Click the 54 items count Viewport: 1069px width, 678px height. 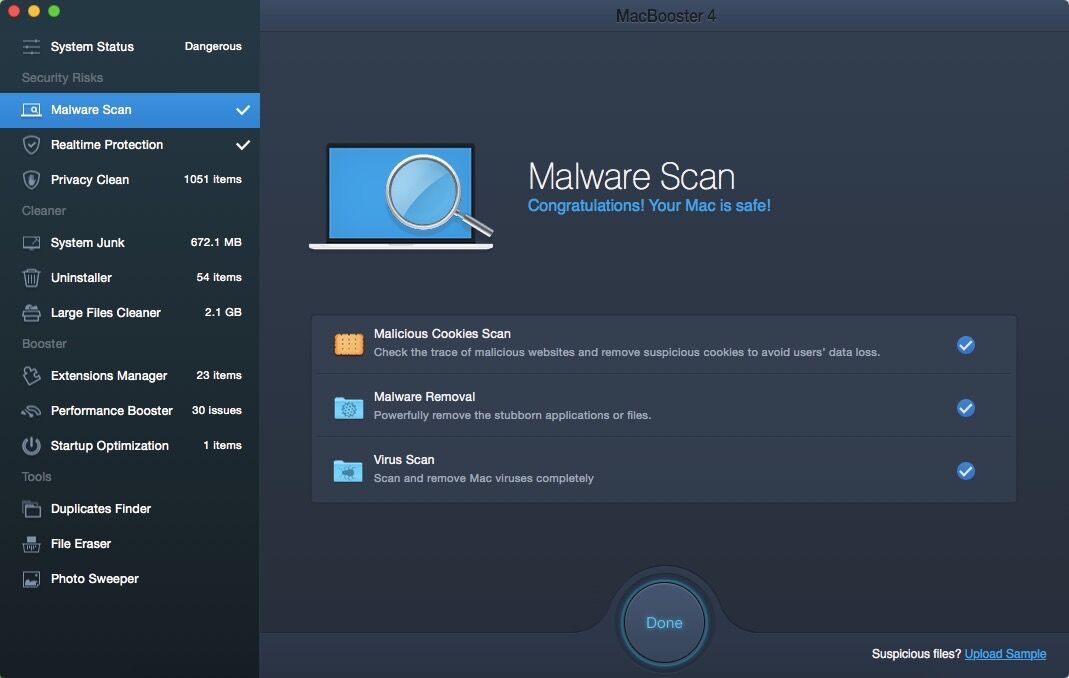coord(219,277)
